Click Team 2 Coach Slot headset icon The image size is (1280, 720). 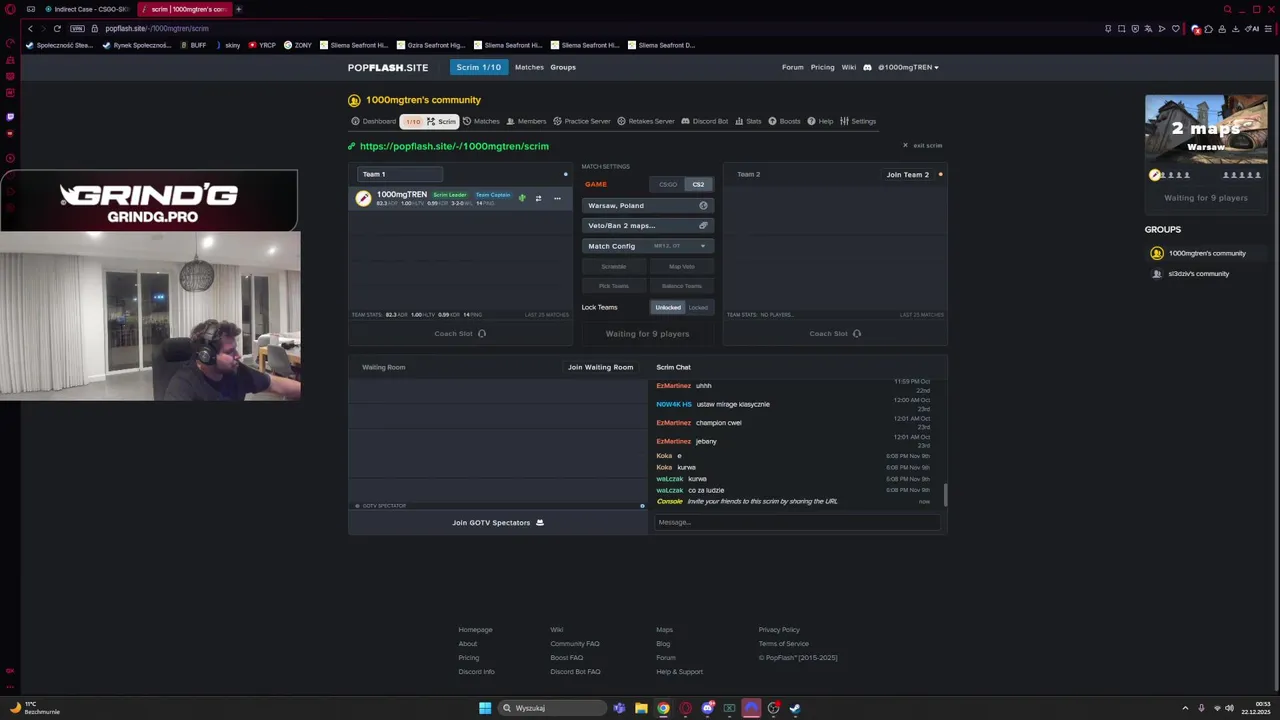(856, 334)
